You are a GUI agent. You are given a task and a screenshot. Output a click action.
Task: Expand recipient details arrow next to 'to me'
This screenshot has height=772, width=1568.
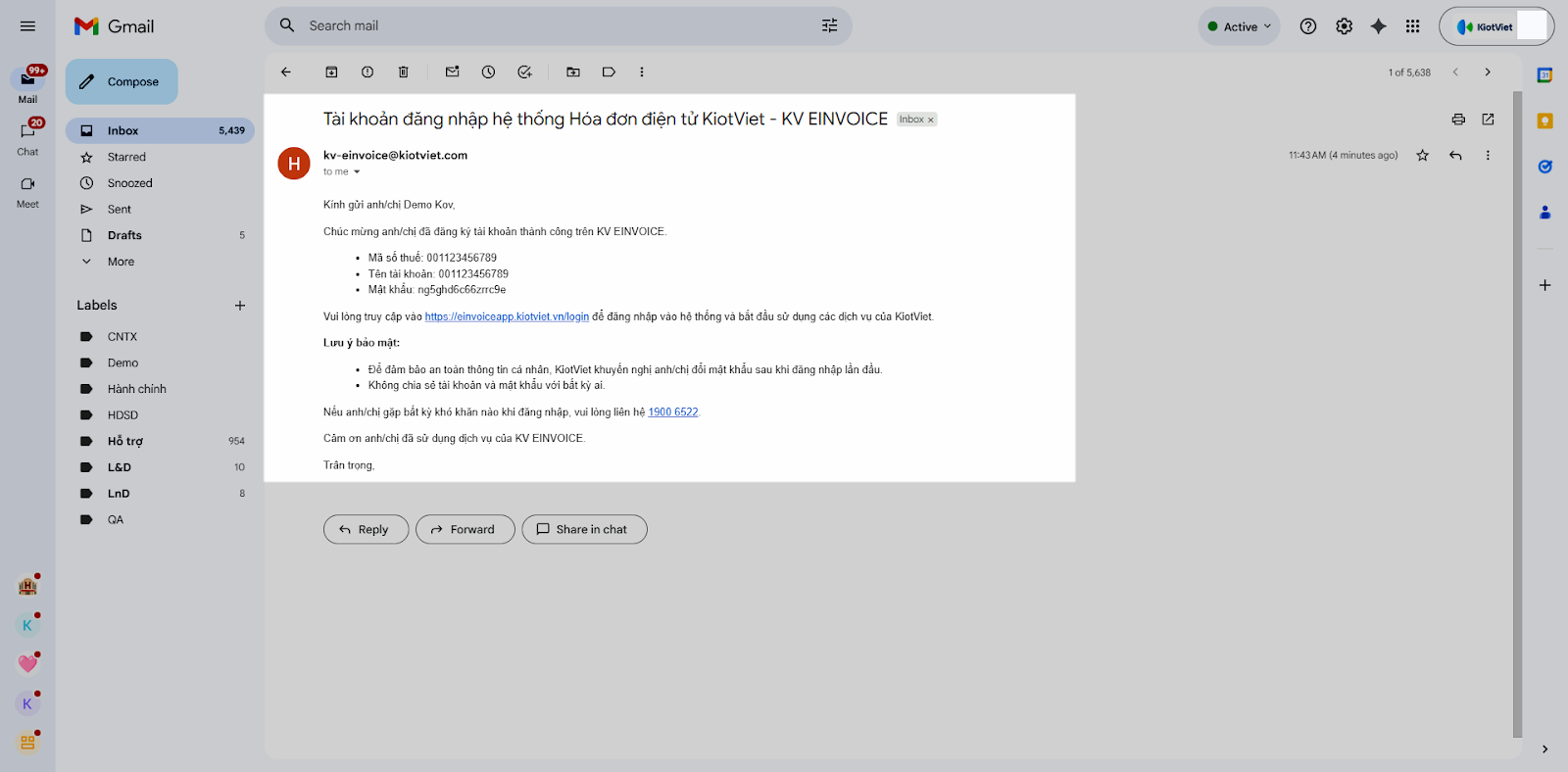(357, 172)
